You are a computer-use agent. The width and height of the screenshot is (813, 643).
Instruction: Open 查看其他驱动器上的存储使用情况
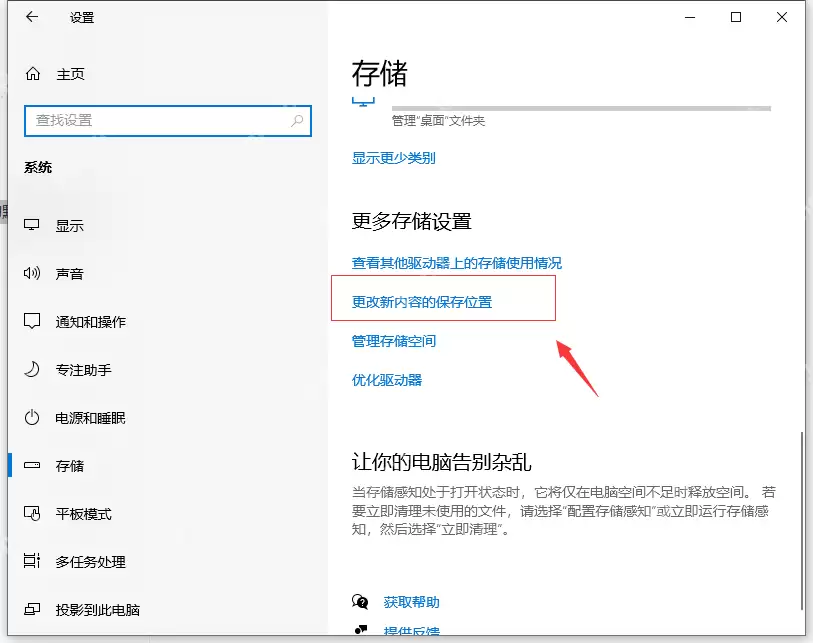459,262
